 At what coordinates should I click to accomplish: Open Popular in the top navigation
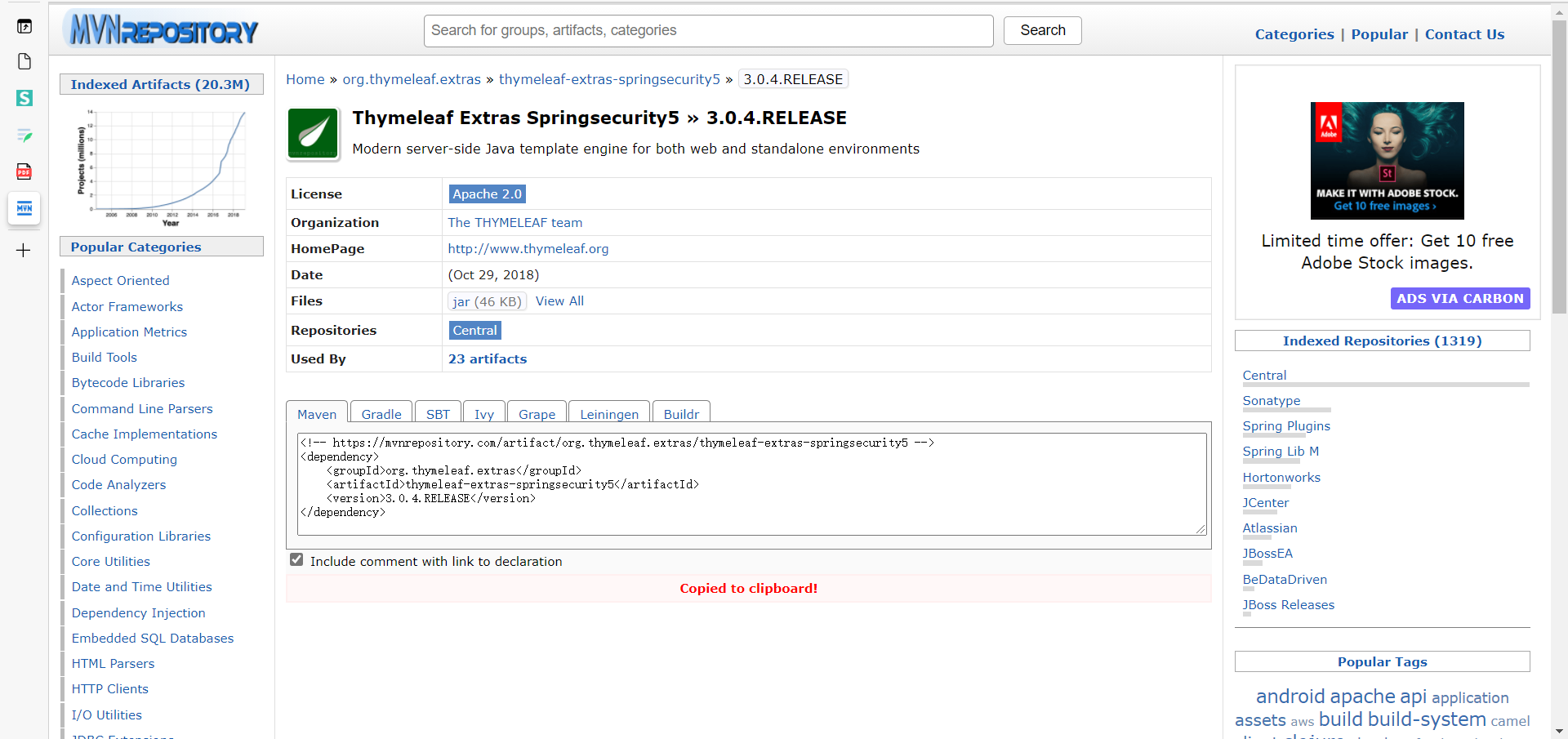(x=1379, y=34)
